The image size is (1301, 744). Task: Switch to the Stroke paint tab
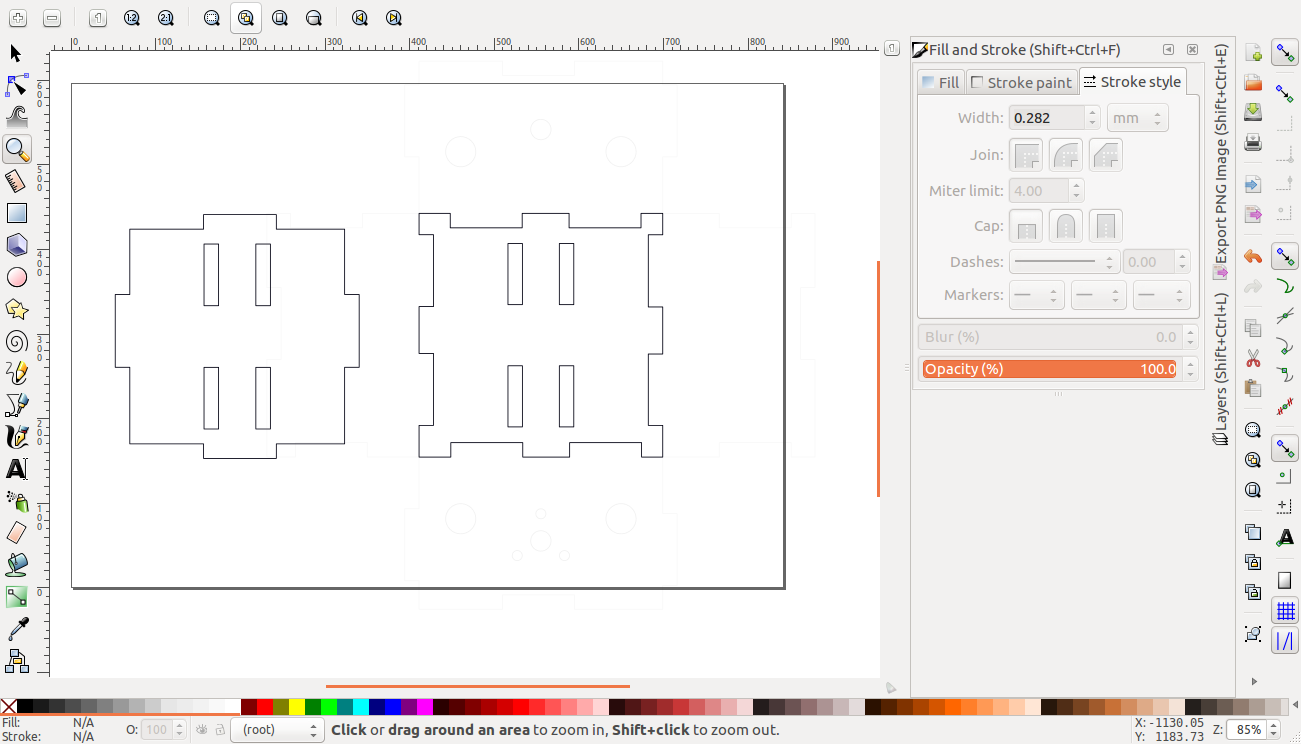tap(1022, 83)
